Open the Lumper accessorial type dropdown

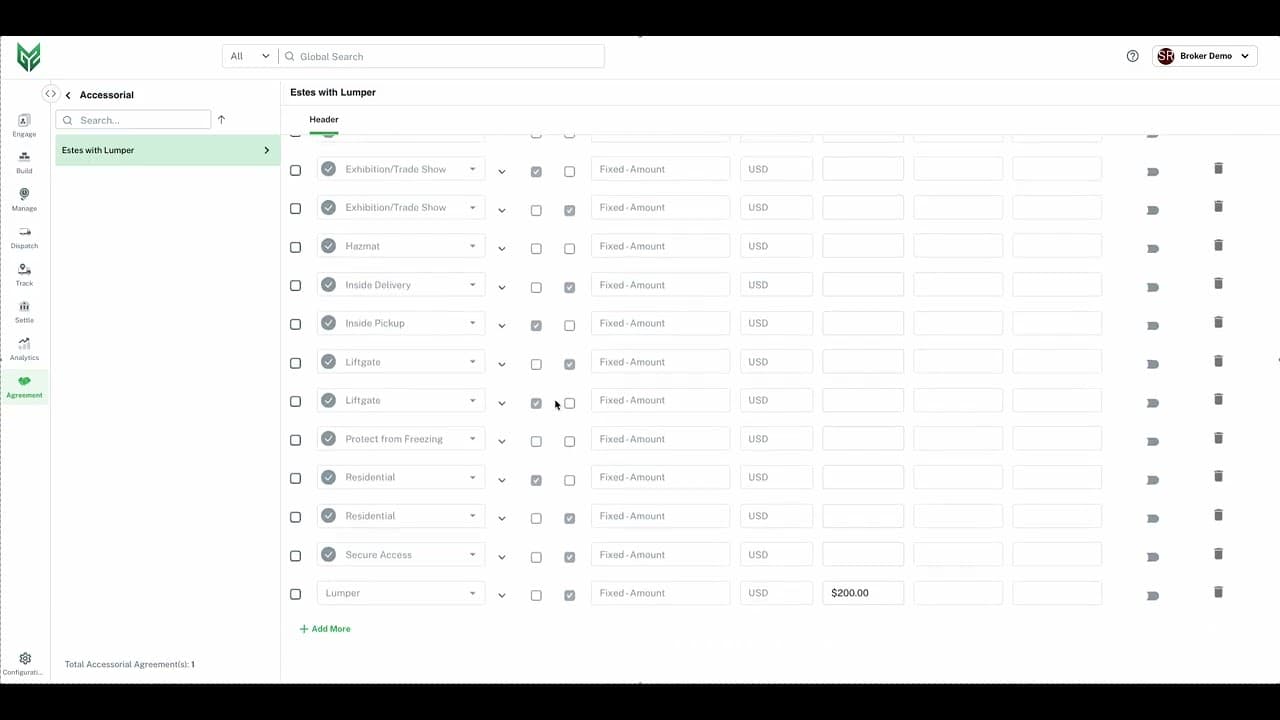coord(401,593)
